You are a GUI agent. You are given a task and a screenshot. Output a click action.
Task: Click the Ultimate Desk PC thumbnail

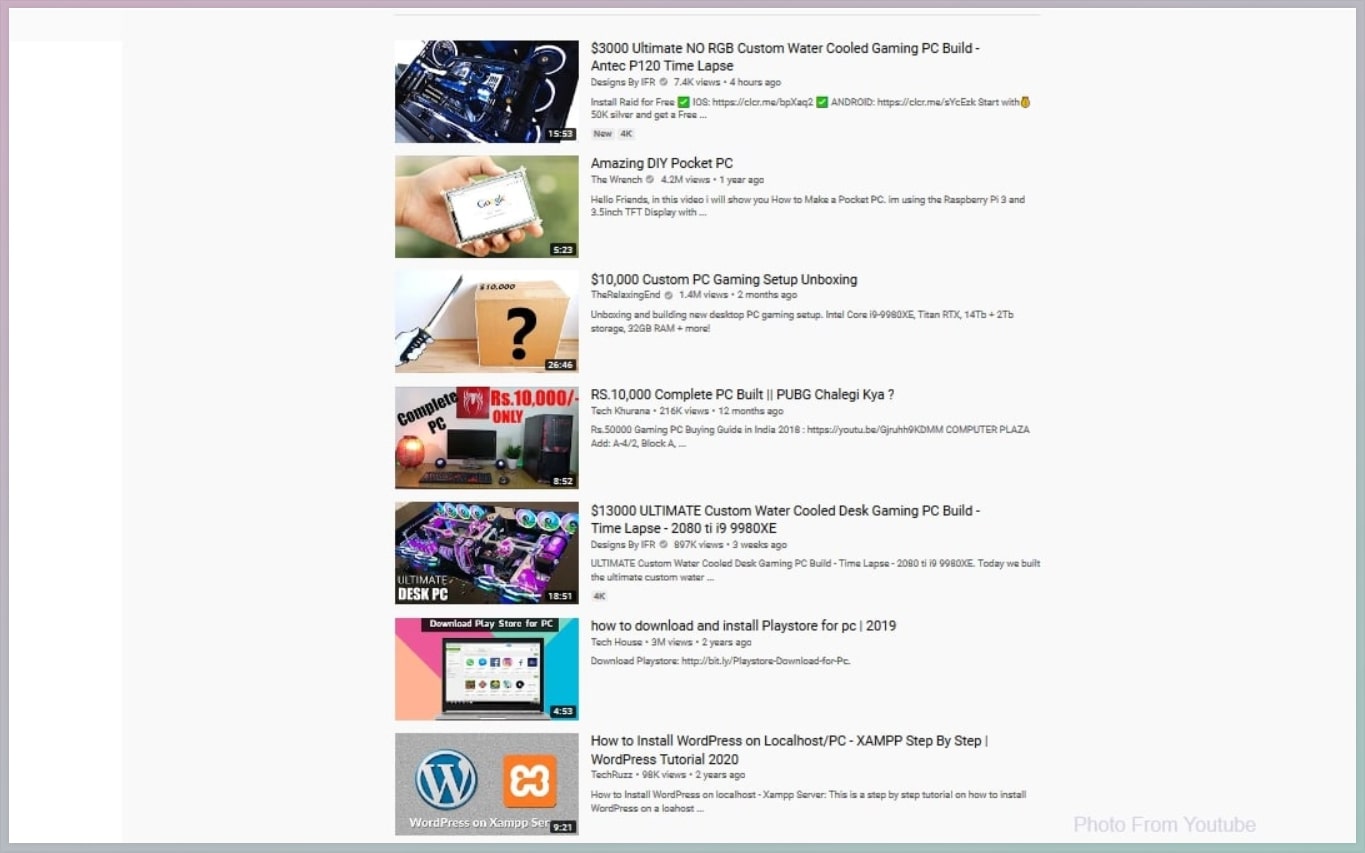click(487, 553)
